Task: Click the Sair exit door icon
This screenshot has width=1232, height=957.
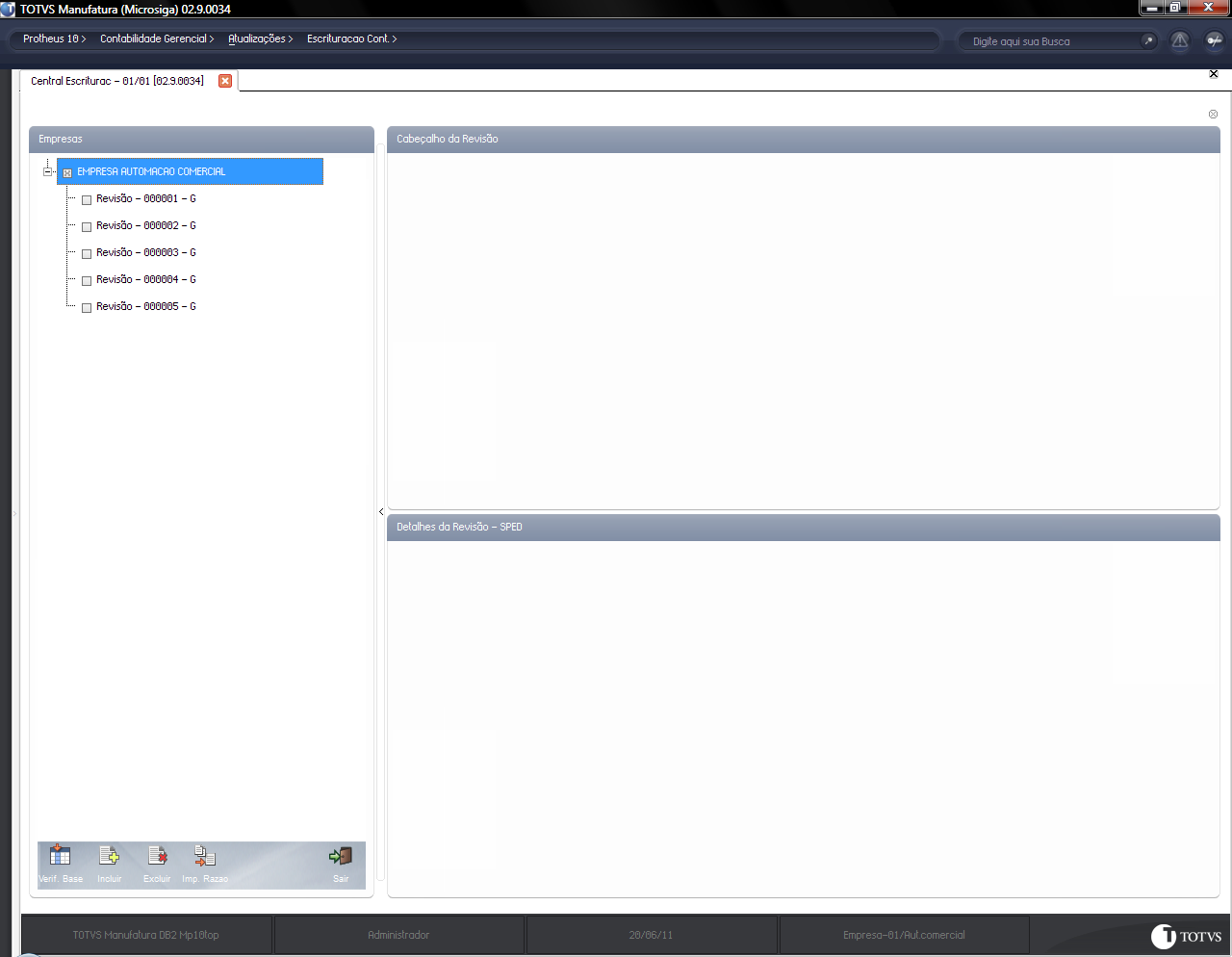Action: click(x=341, y=855)
